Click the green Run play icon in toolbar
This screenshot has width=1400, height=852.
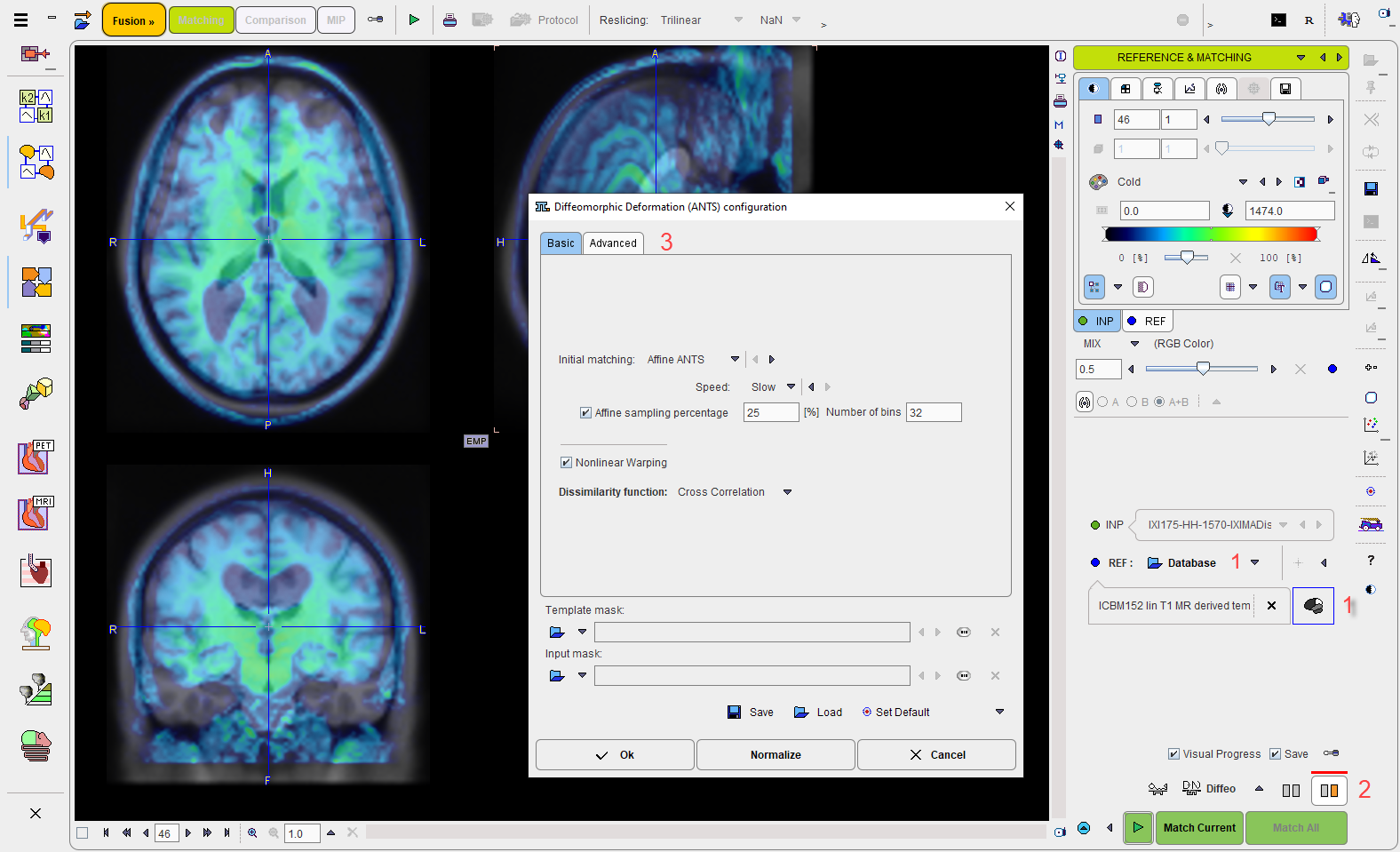[414, 20]
